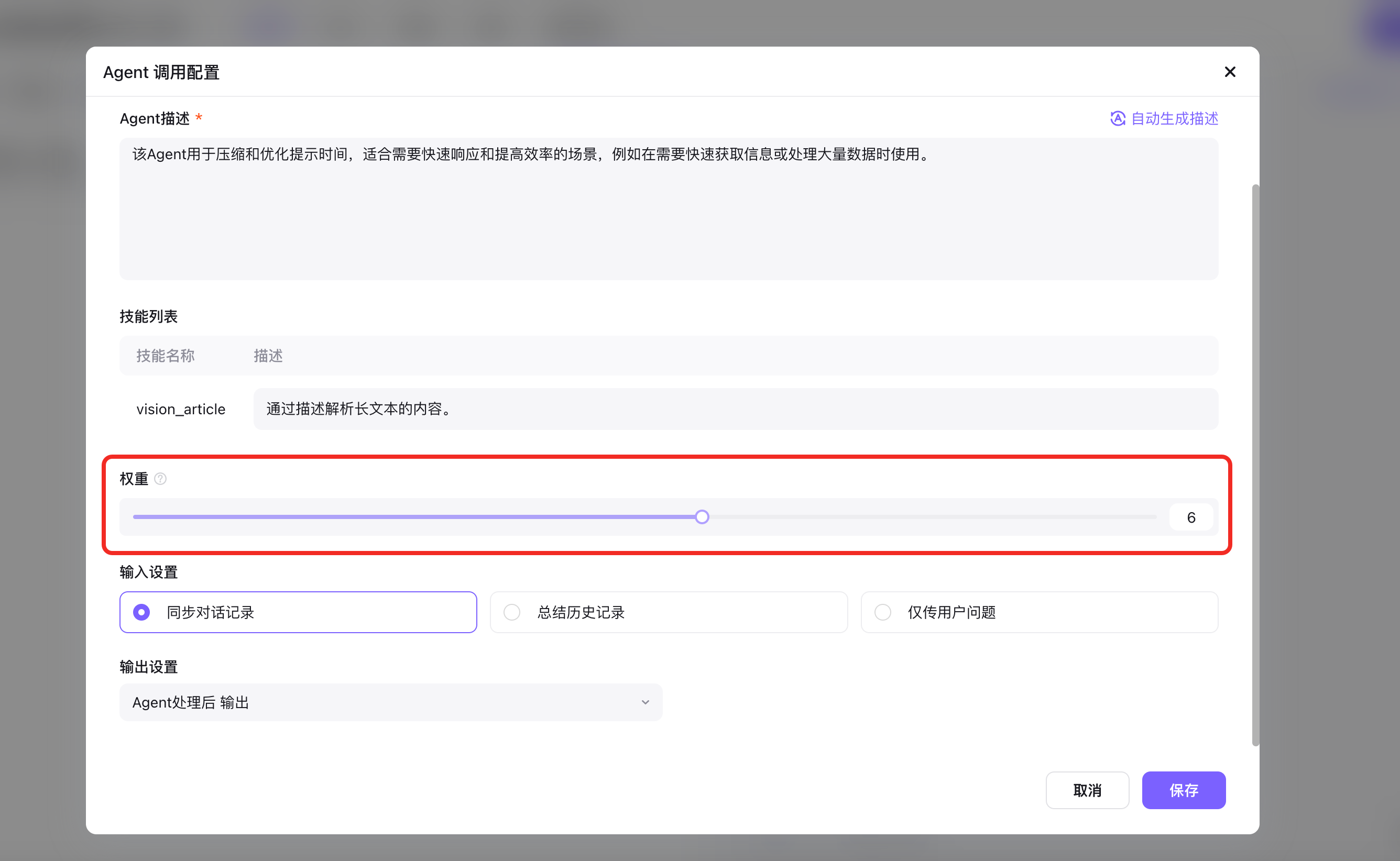Screen dimensions: 1400x861
Task: Click inside the Agent描述 text area
Action: [669, 208]
